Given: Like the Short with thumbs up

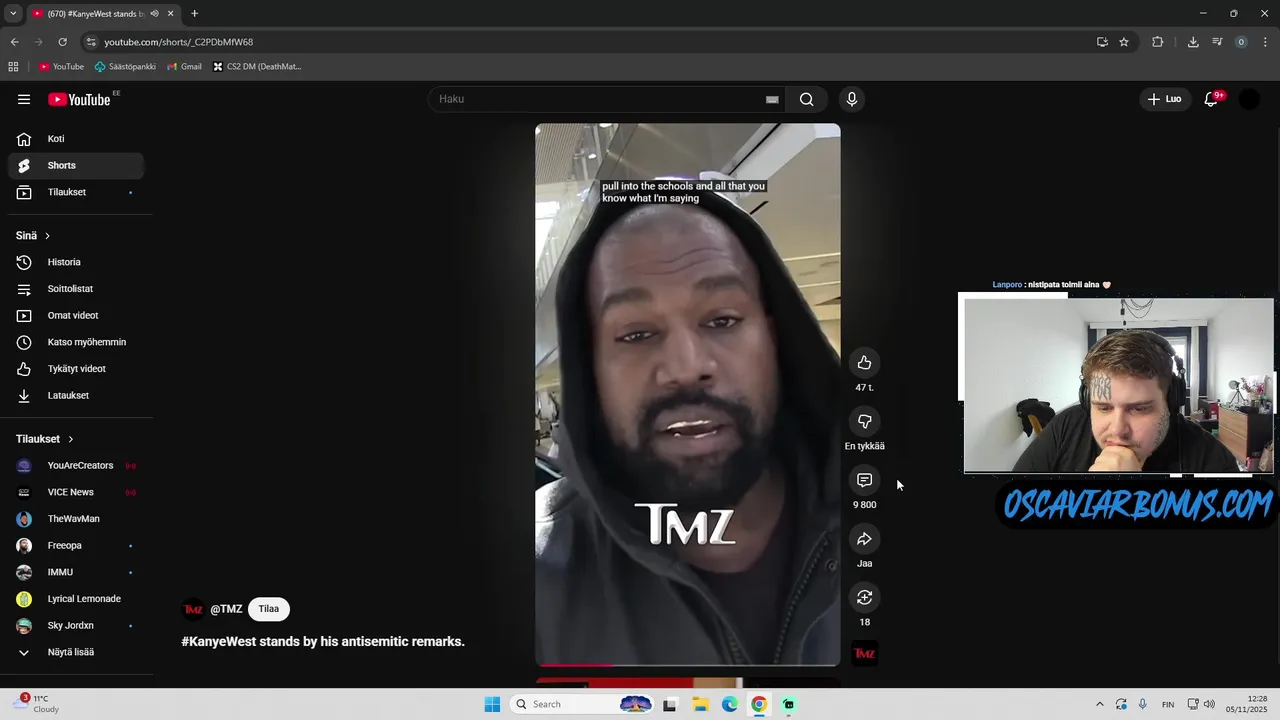Looking at the screenshot, I should 865,363.
